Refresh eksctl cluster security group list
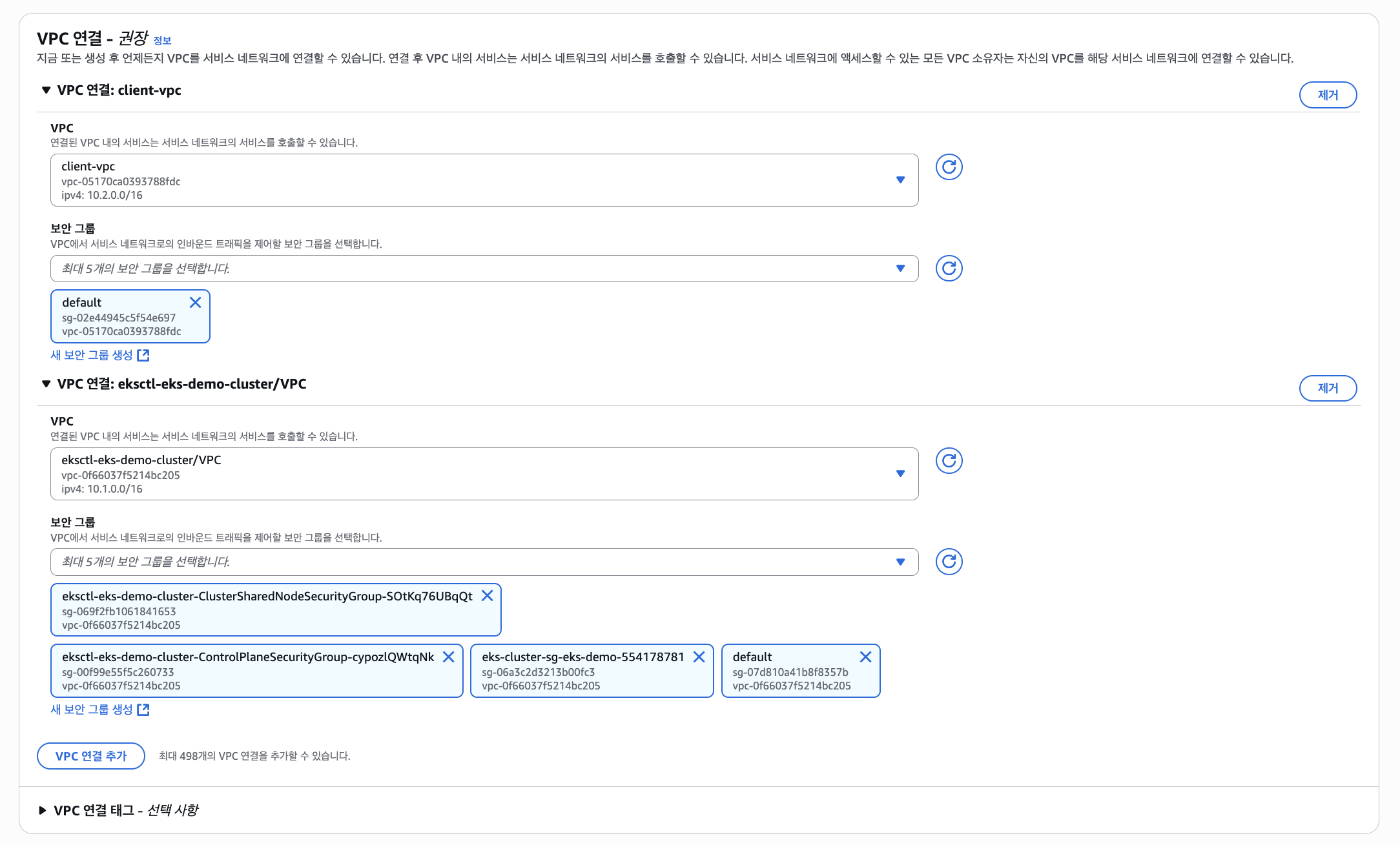Image resolution: width=1400 pixels, height=847 pixels. click(949, 562)
